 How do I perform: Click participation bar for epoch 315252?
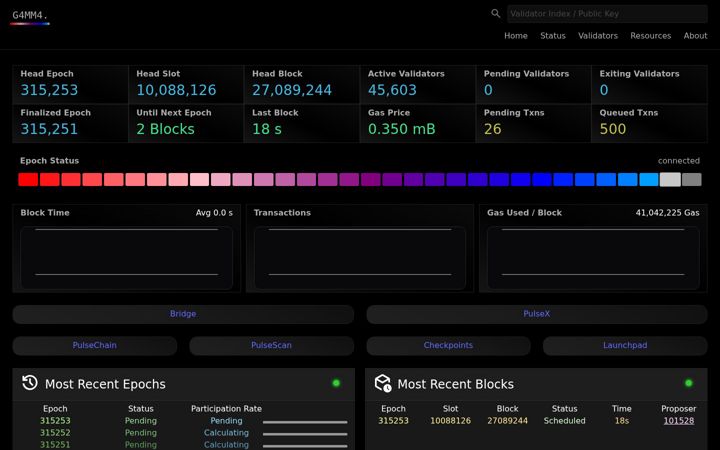point(305,434)
